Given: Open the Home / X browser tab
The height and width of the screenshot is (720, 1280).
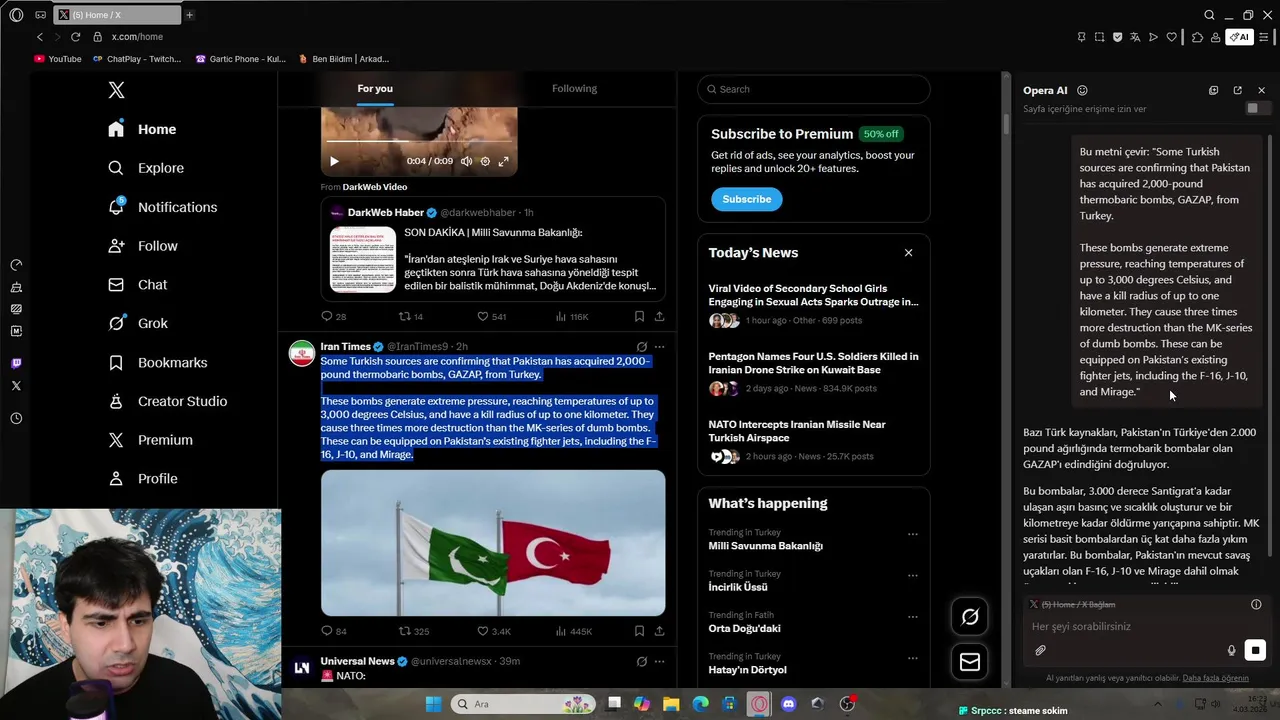Looking at the screenshot, I should (x=115, y=15).
